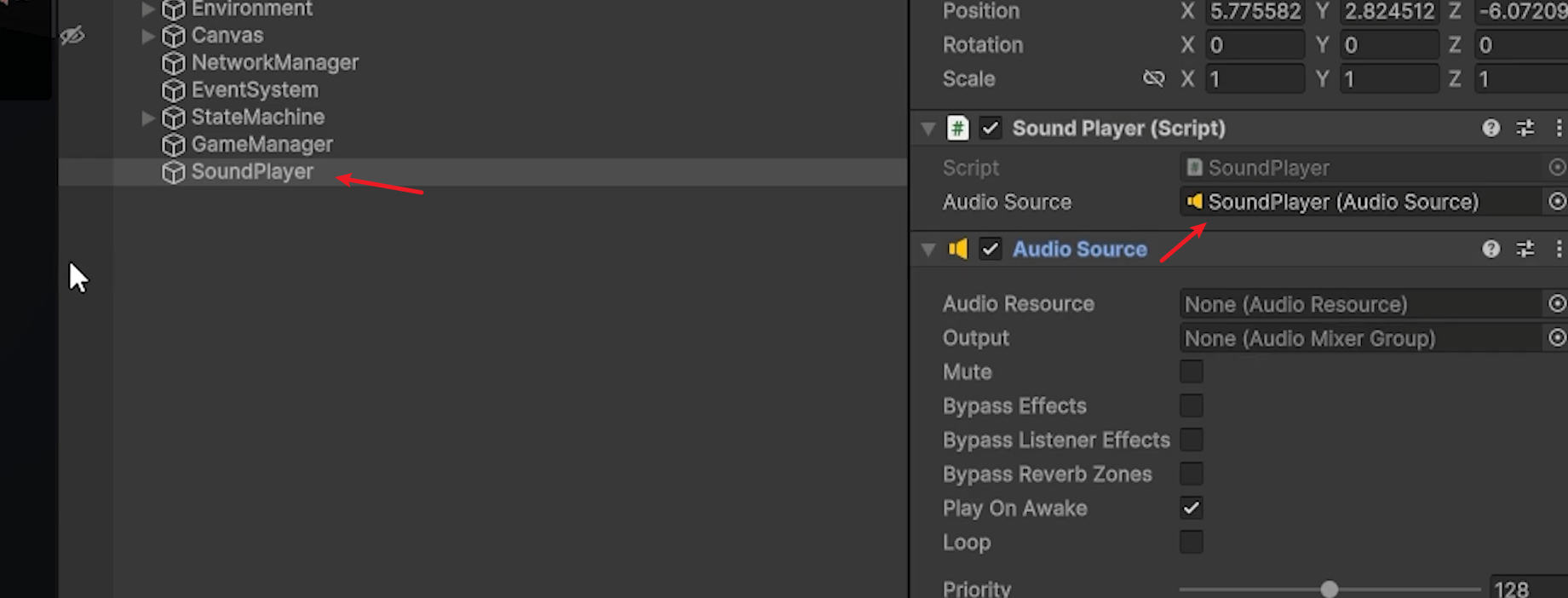Open Sound Player preset settings icon
This screenshot has height=598, width=1568.
coord(1525,129)
